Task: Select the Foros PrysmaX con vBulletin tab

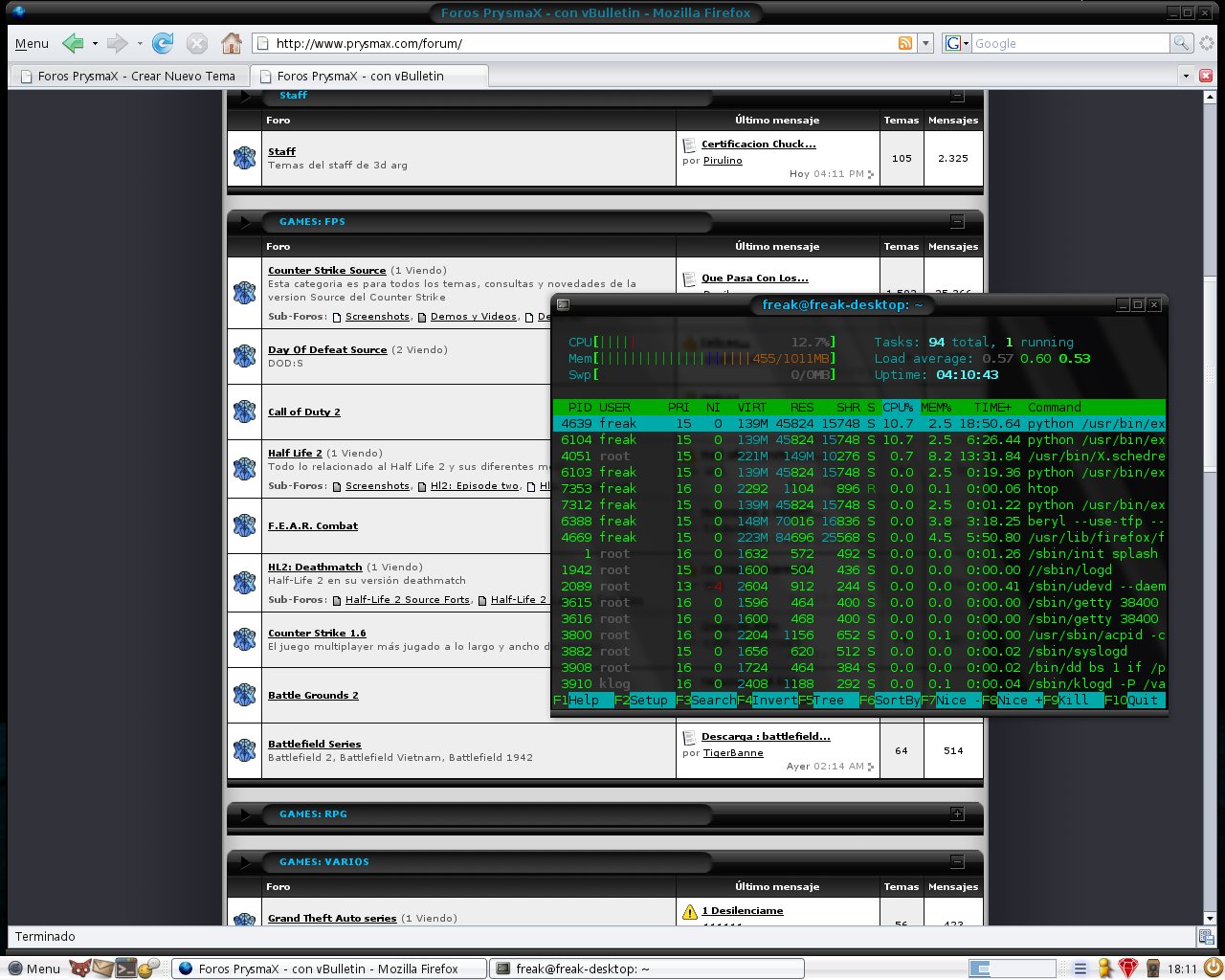Action: pos(369,76)
